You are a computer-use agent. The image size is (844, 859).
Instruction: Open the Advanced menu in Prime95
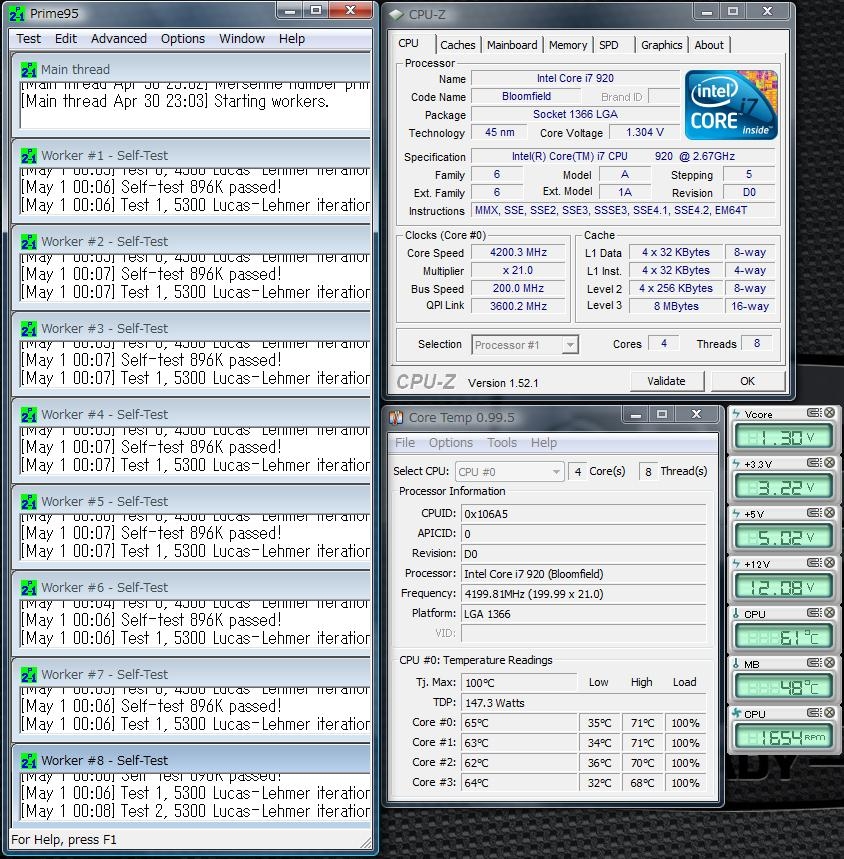click(x=118, y=39)
